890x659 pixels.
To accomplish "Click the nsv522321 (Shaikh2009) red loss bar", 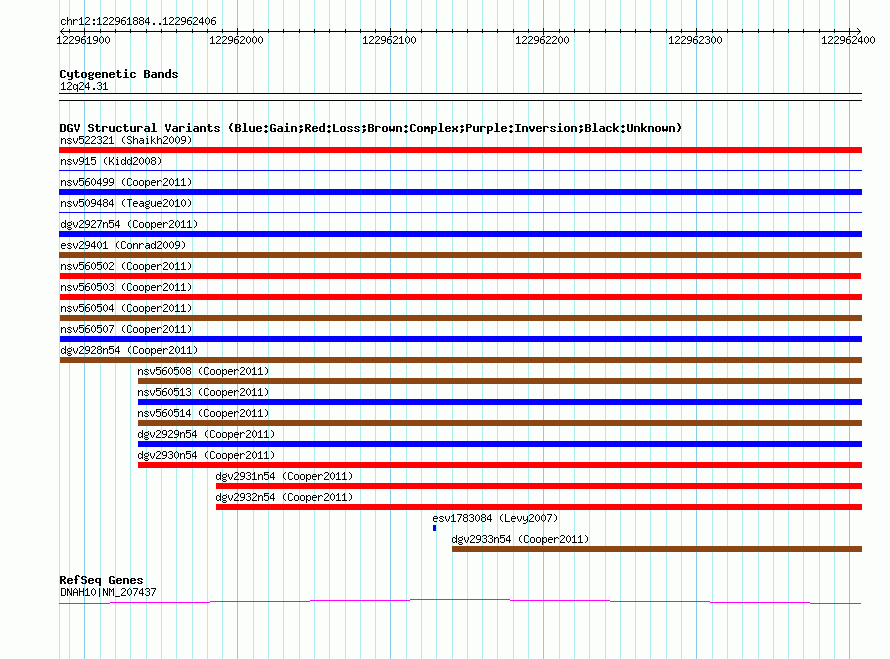I will [x=460, y=150].
